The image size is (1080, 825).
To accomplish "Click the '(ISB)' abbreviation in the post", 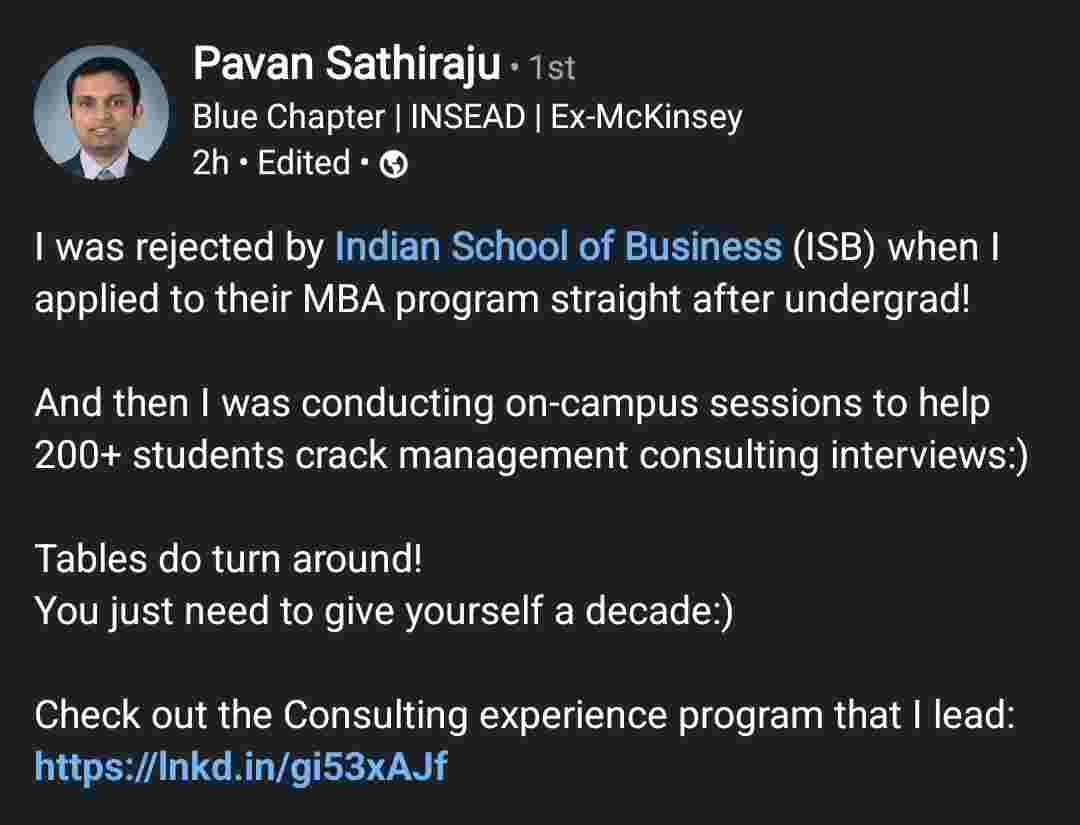I will [x=834, y=247].
